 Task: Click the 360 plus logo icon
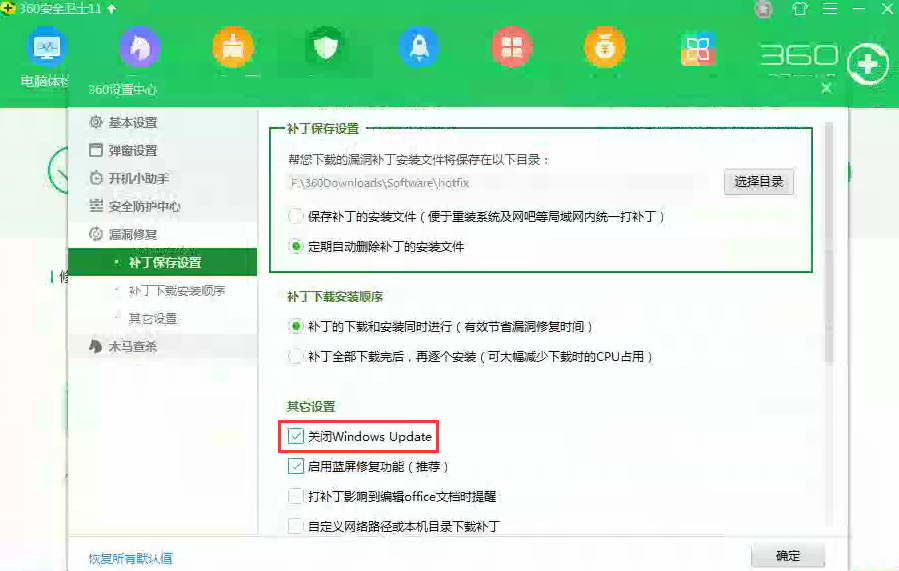click(x=867, y=64)
